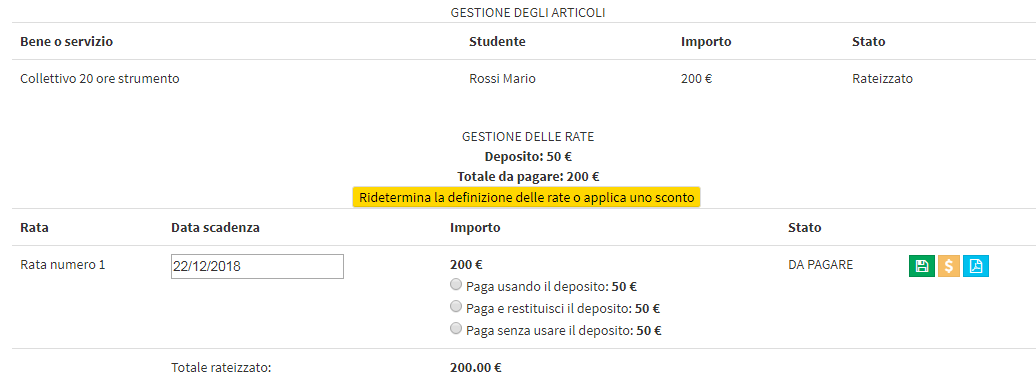Click the 'DA PAGARE' installment status

point(821,265)
